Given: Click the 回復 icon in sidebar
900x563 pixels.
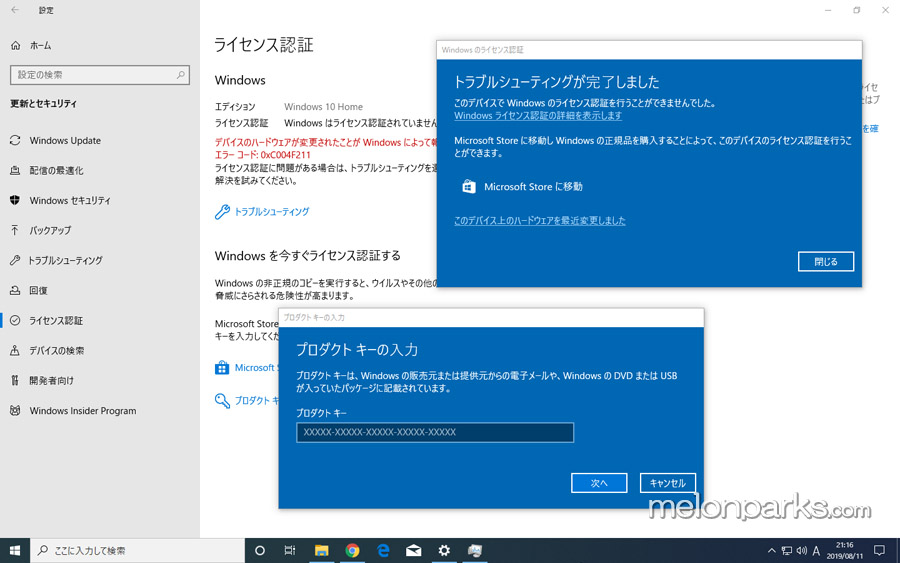Looking at the screenshot, I should pyautogui.click(x=15, y=290).
